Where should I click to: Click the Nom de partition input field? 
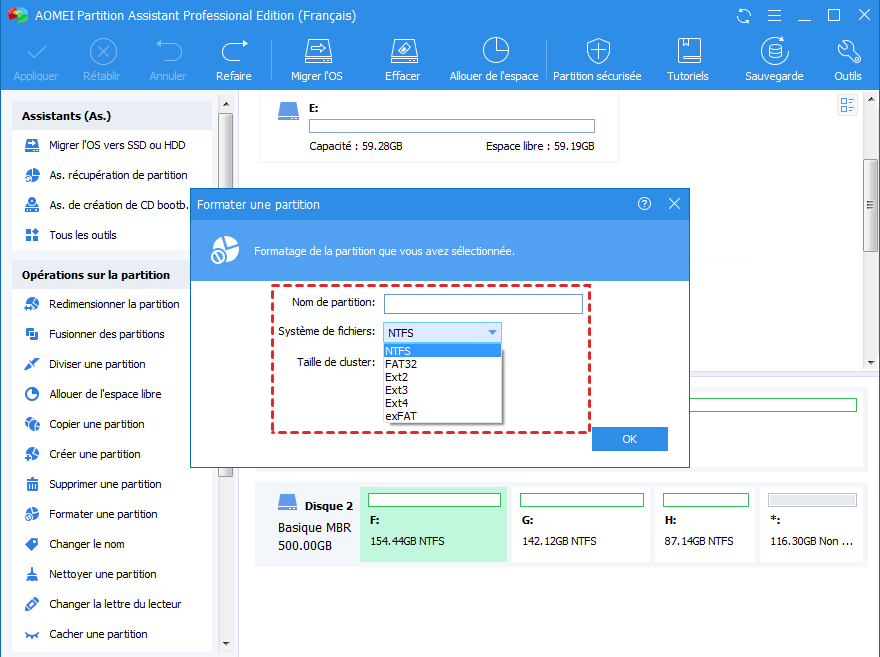(x=483, y=304)
